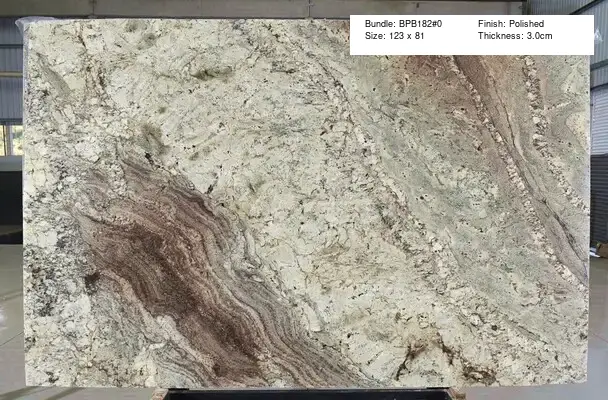Click the BPB182#0 bundle number
The image size is (608, 400).
coord(418,23)
